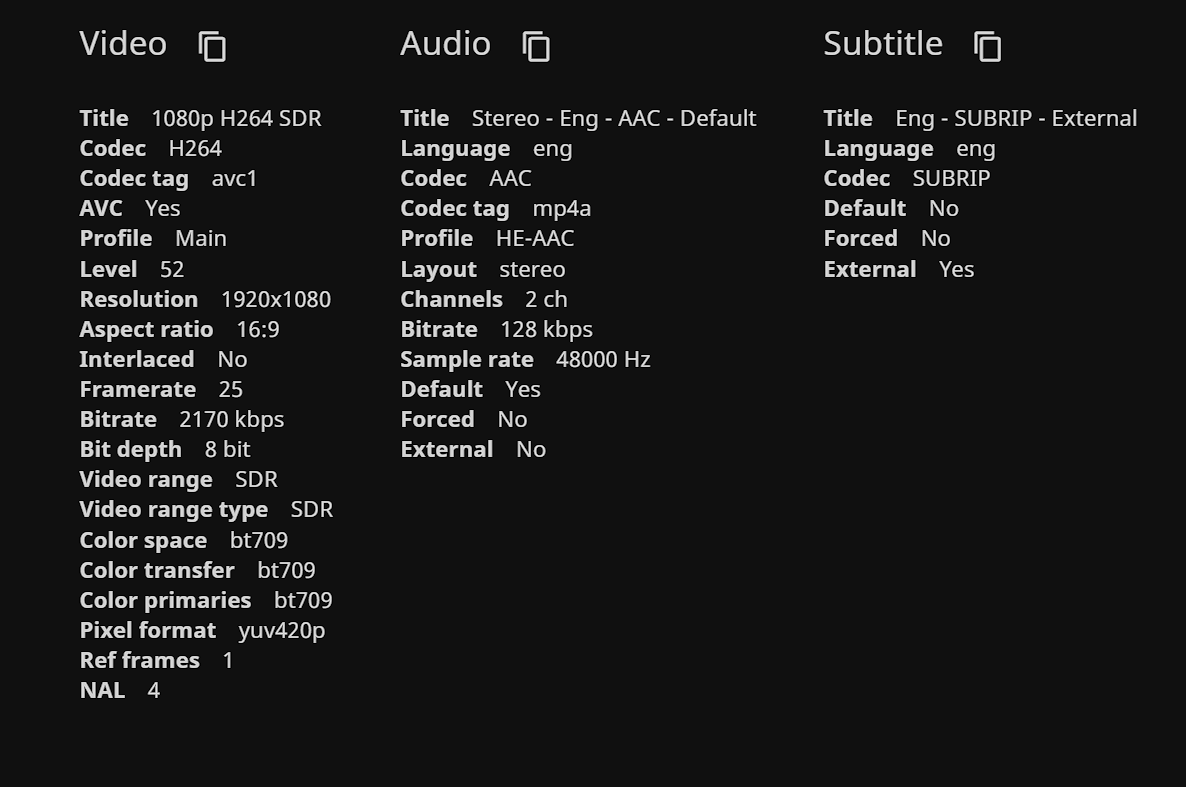Copy the Video stream info
This screenshot has height=787, width=1186.
click(x=212, y=46)
